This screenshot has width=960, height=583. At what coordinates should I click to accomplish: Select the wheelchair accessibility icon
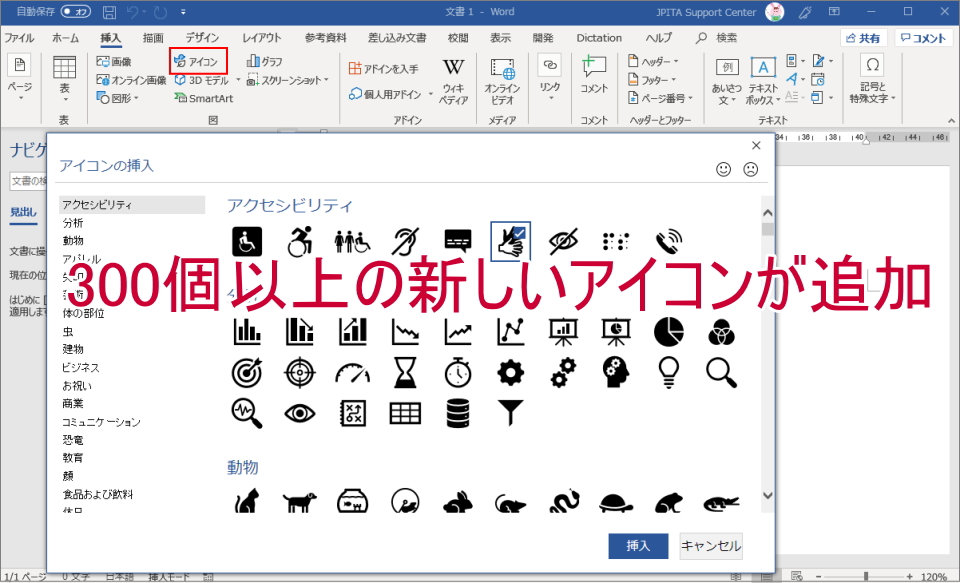click(x=247, y=241)
